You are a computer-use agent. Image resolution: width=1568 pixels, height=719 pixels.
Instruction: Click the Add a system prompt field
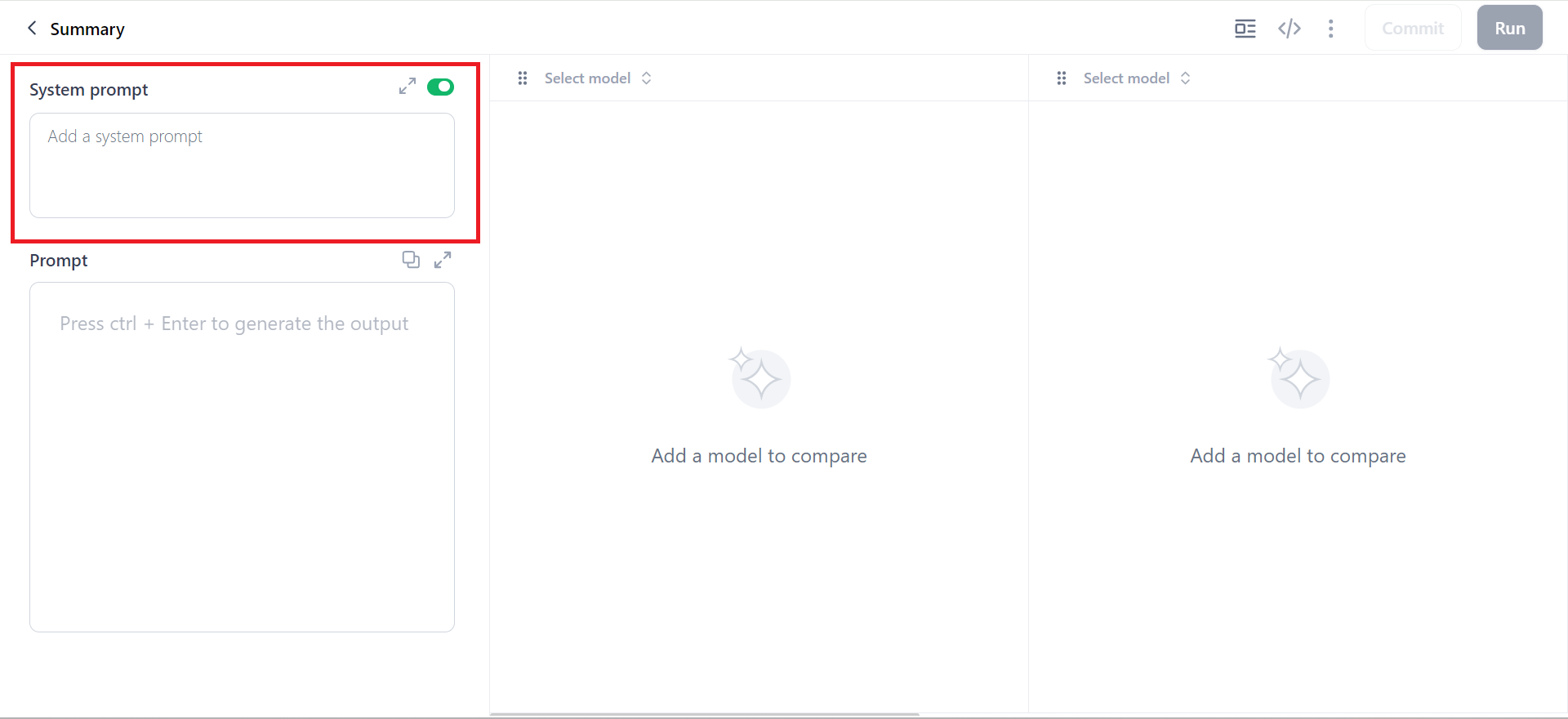click(x=242, y=165)
